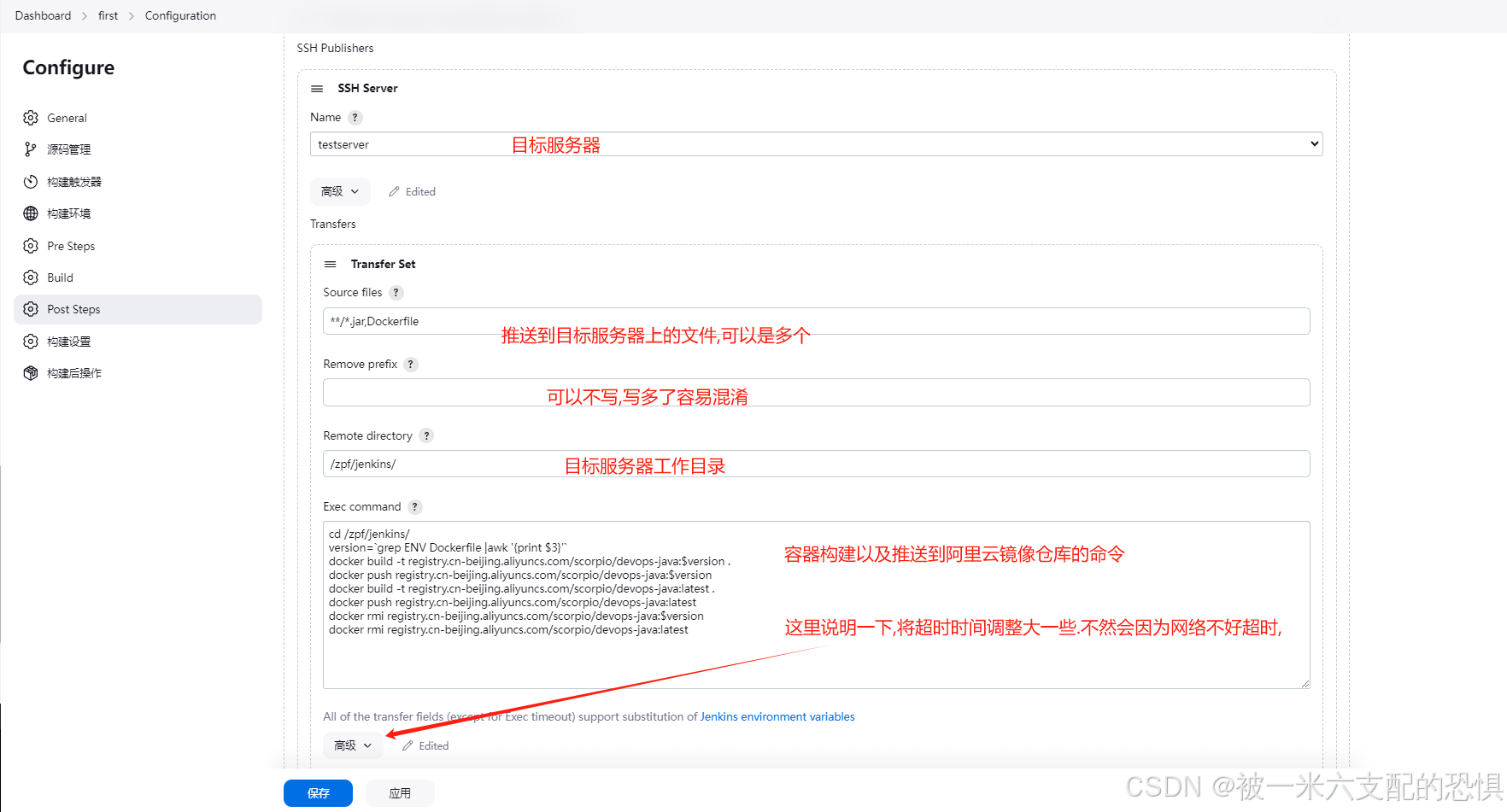
Task: Click the pencil icon beside the upper Edited label
Action: (x=394, y=192)
